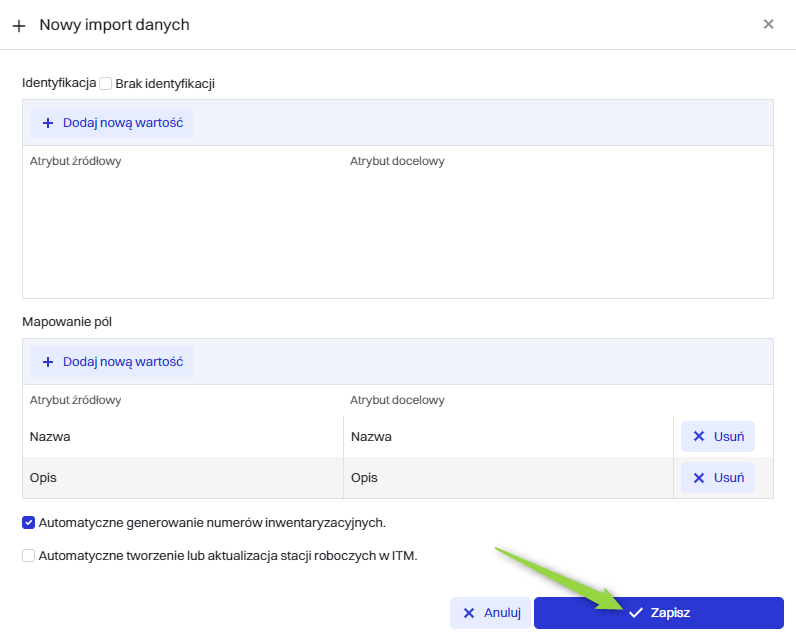
Task: Click Atrybut źródłowy header in Mapowanie pól table
Action: (76, 400)
